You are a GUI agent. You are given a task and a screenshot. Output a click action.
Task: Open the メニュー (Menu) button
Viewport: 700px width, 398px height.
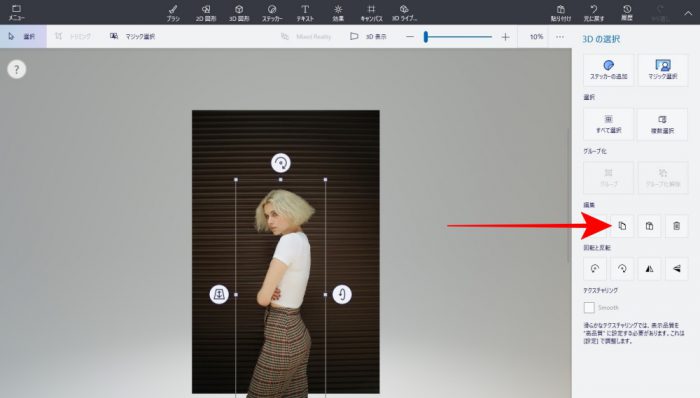pos(17,12)
